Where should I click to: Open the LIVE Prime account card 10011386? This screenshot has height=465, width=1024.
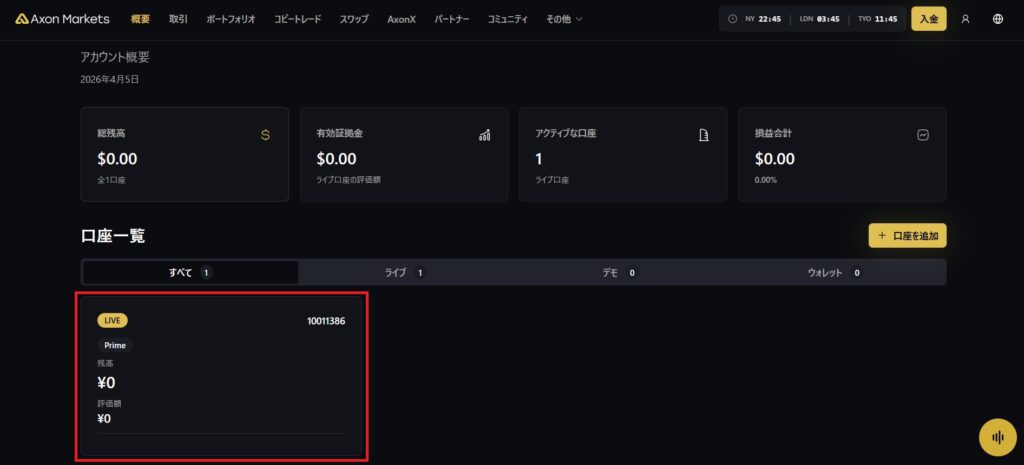pyautogui.click(x=221, y=376)
